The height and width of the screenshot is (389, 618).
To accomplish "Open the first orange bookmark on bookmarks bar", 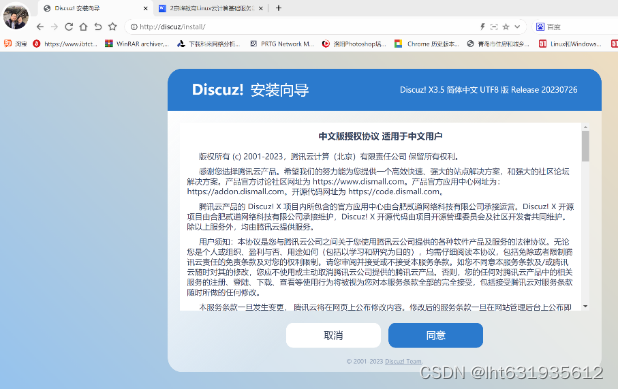I will point(15,44).
